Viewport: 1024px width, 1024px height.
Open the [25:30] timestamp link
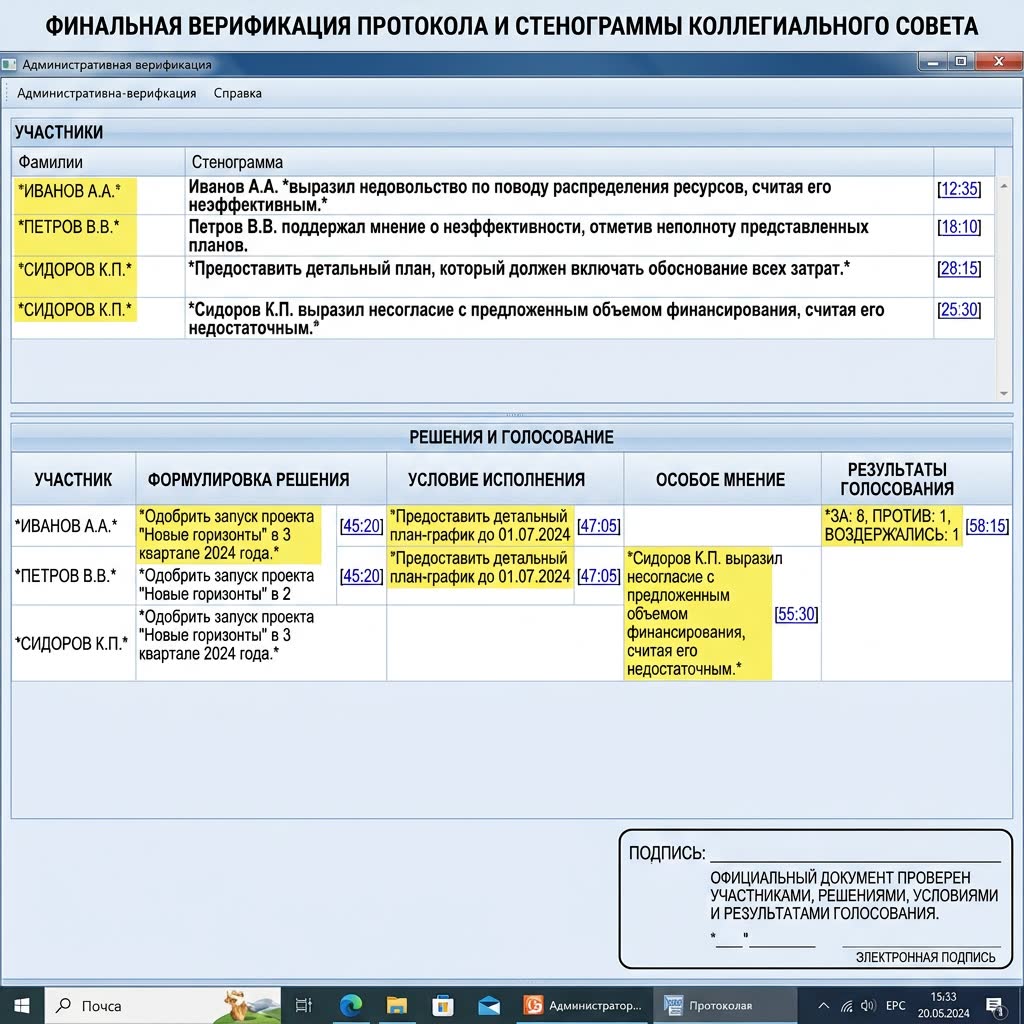pos(959,310)
